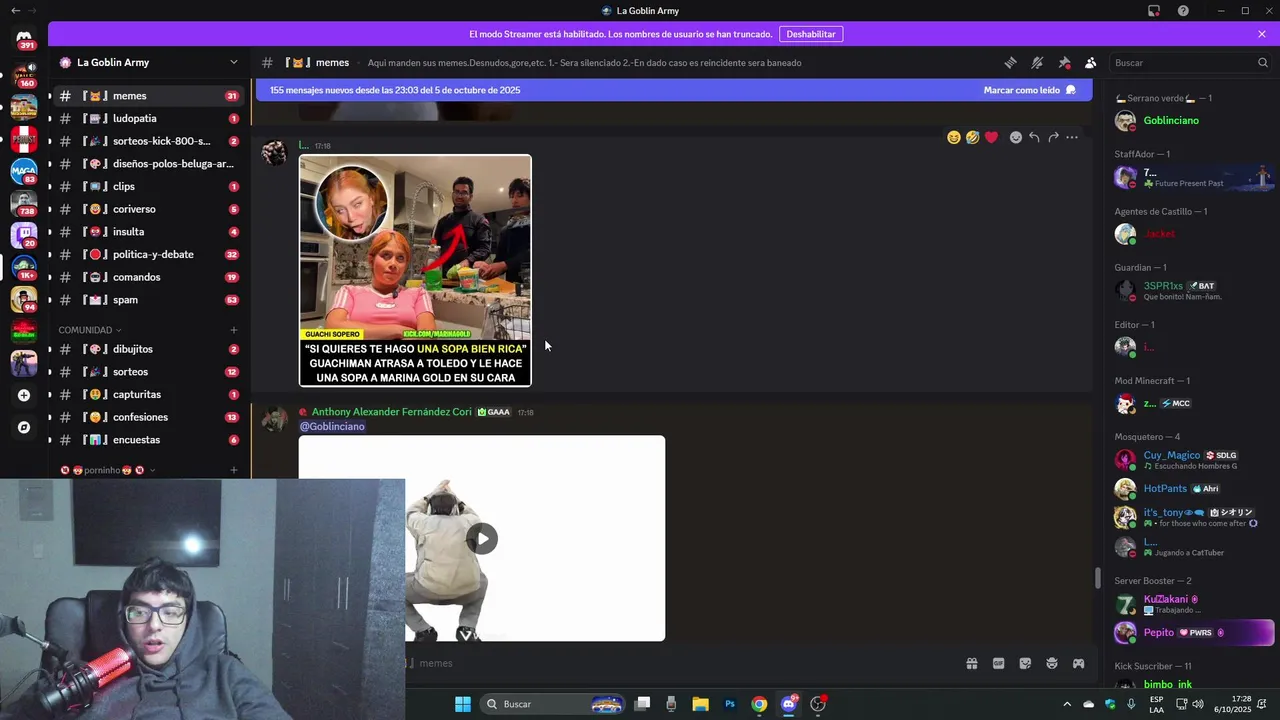React with the rolling laughing emoji
The height and width of the screenshot is (720, 1280).
point(972,137)
